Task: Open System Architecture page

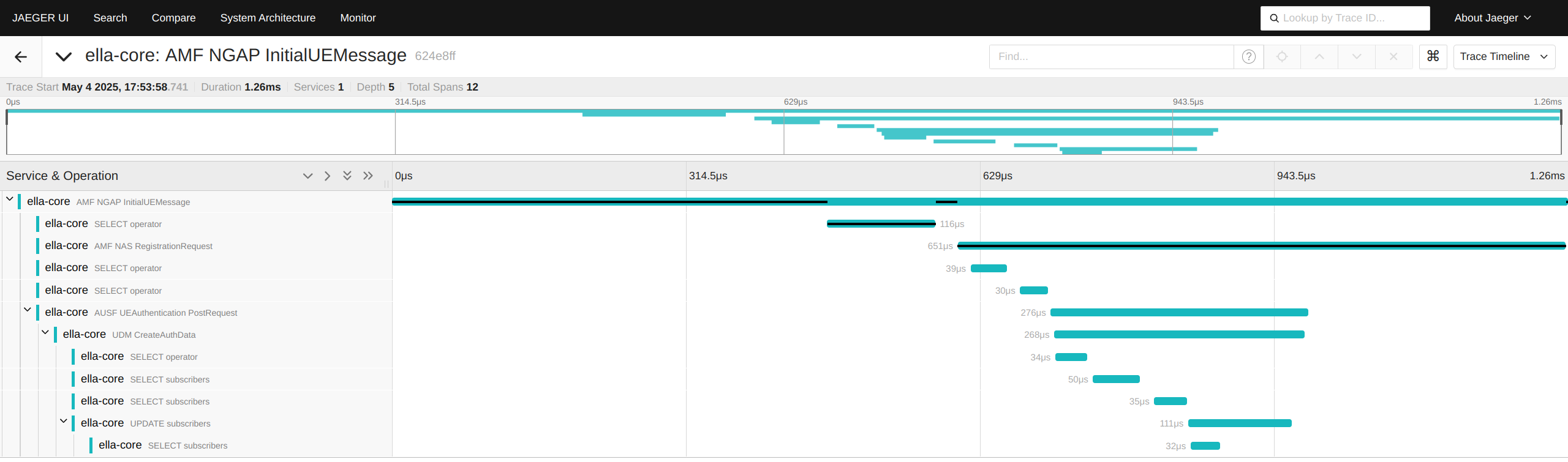Action: click(x=268, y=18)
